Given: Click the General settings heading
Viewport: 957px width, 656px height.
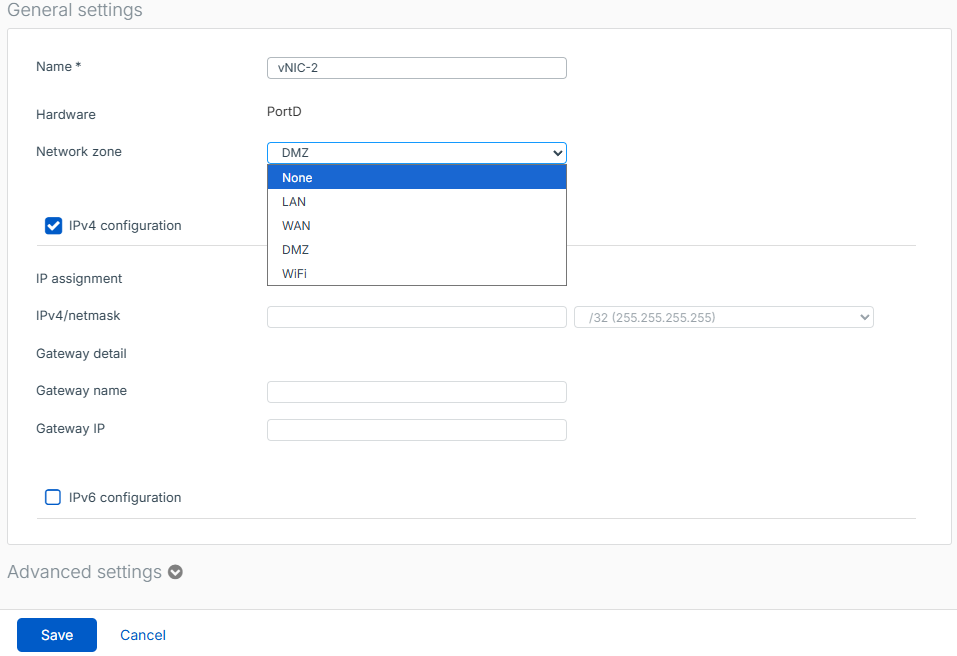Looking at the screenshot, I should [x=75, y=11].
